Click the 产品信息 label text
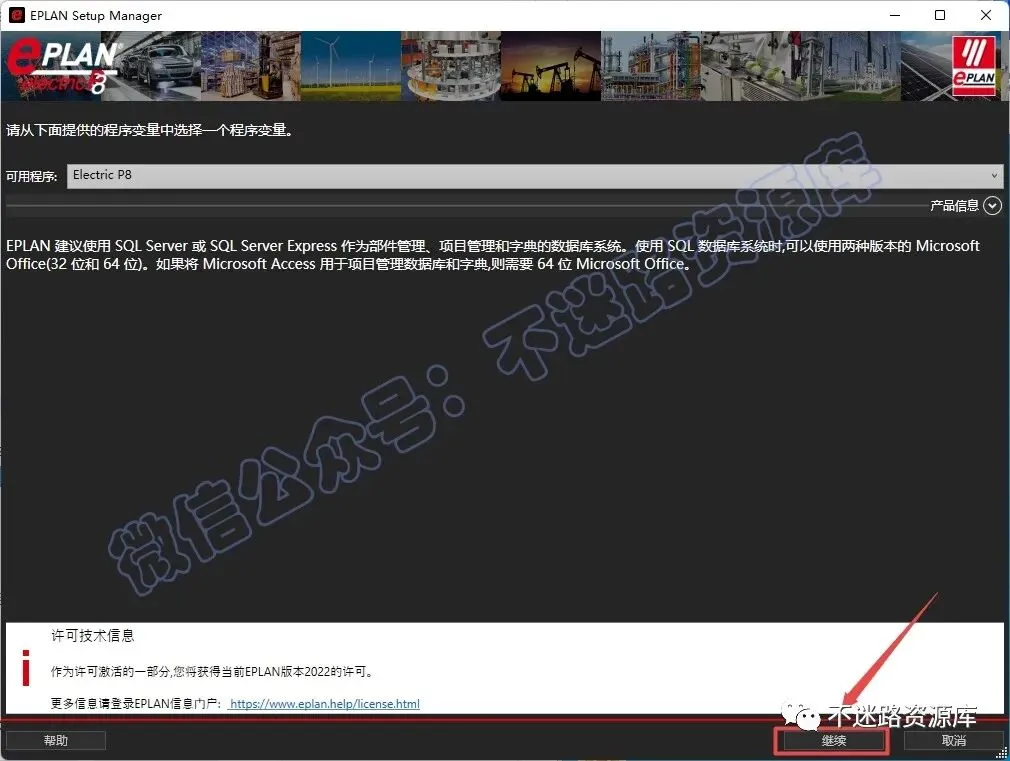Viewport: 1010px width, 761px height. click(954, 206)
